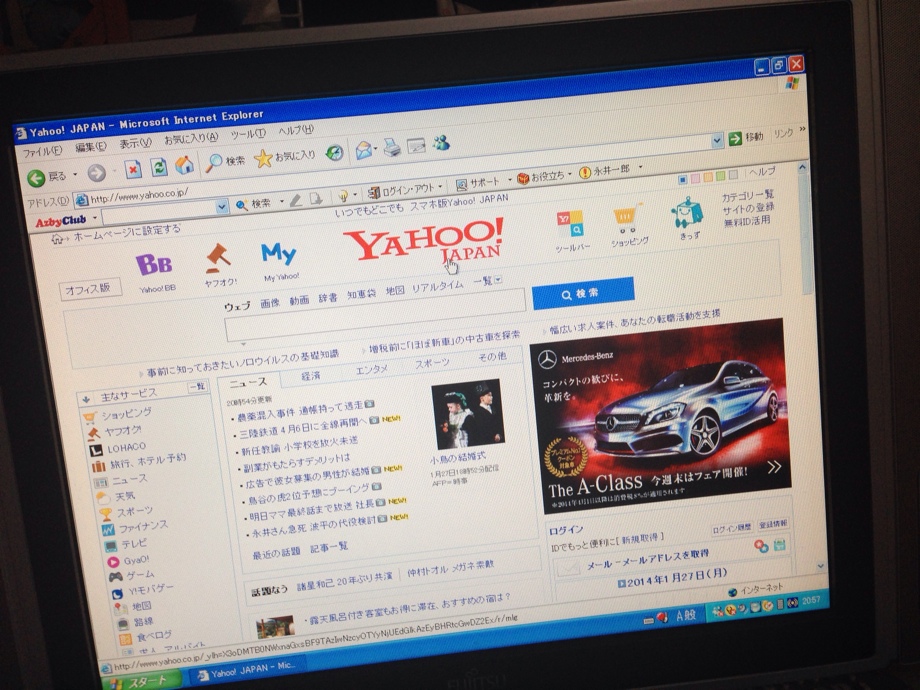Screen dimensions: 920x690
Task: Open the きっず mascot icon
Action: pyautogui.click(x=687, y=212)
